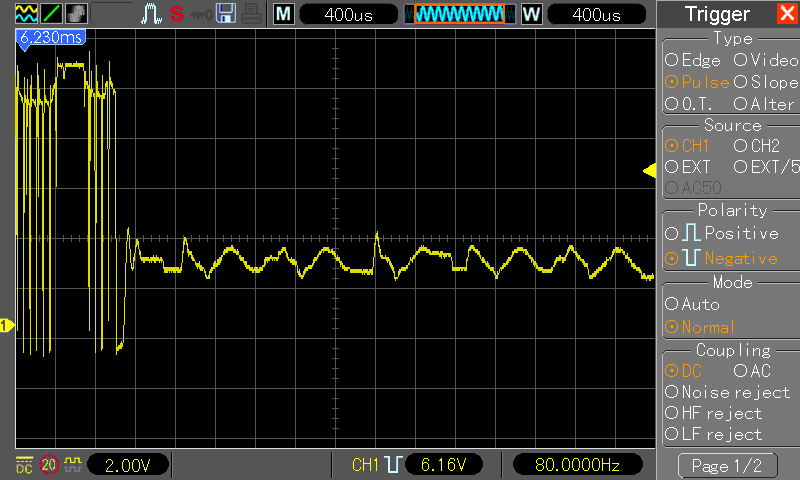800x480 pixels.
Task: Click the channel 1 ground marker
Action: [x=7, y=325]
